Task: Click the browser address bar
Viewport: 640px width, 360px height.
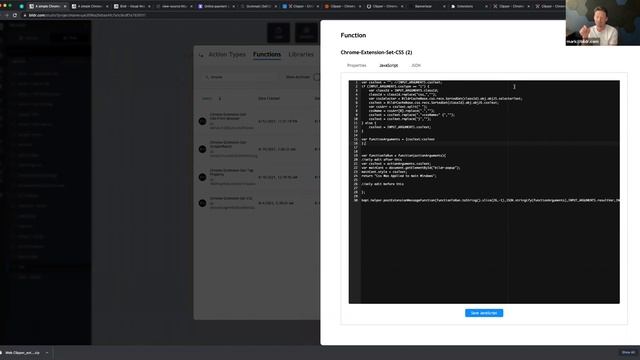Action: coord(286,15)
